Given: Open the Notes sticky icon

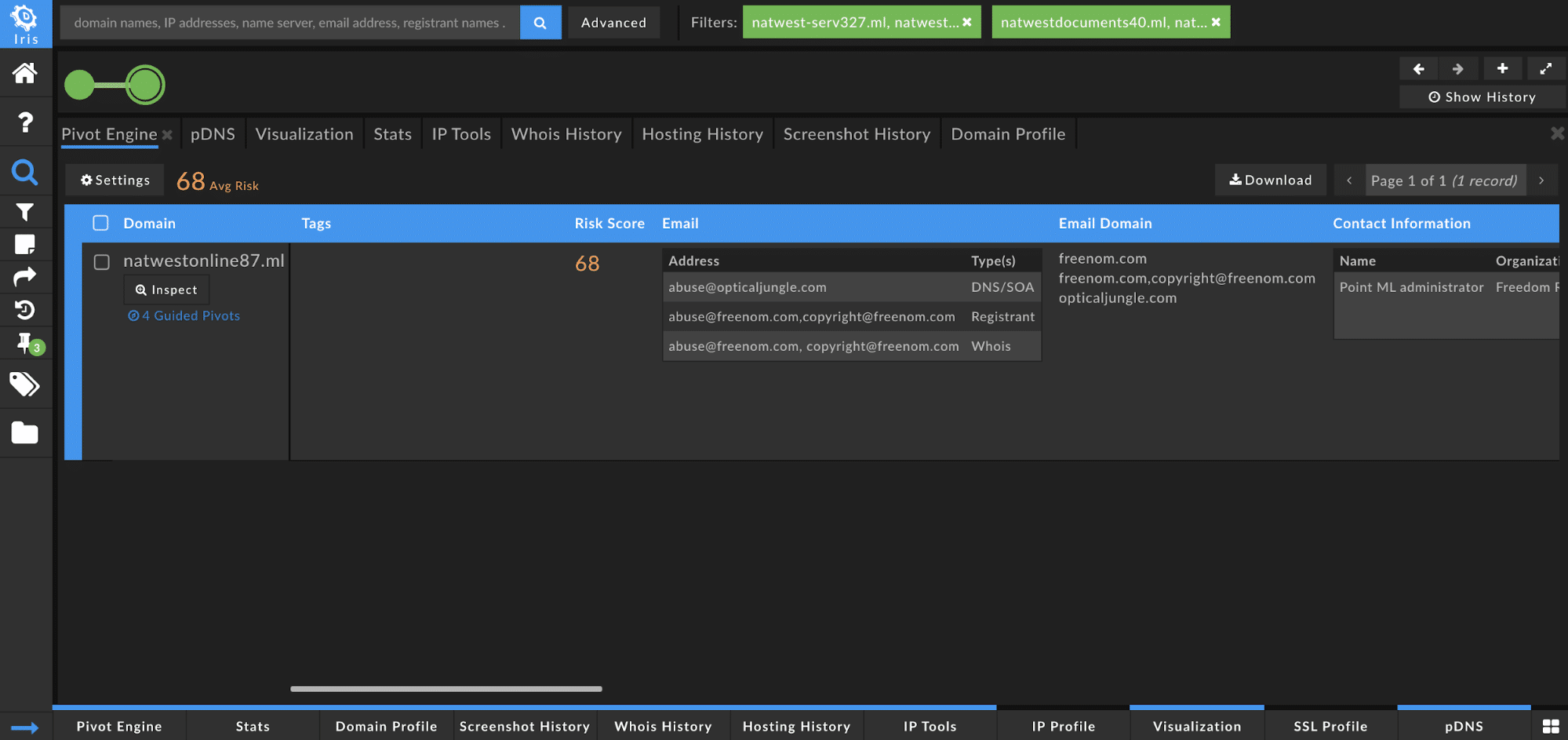Looking at the screenshot, I should (x=25, y=244).
